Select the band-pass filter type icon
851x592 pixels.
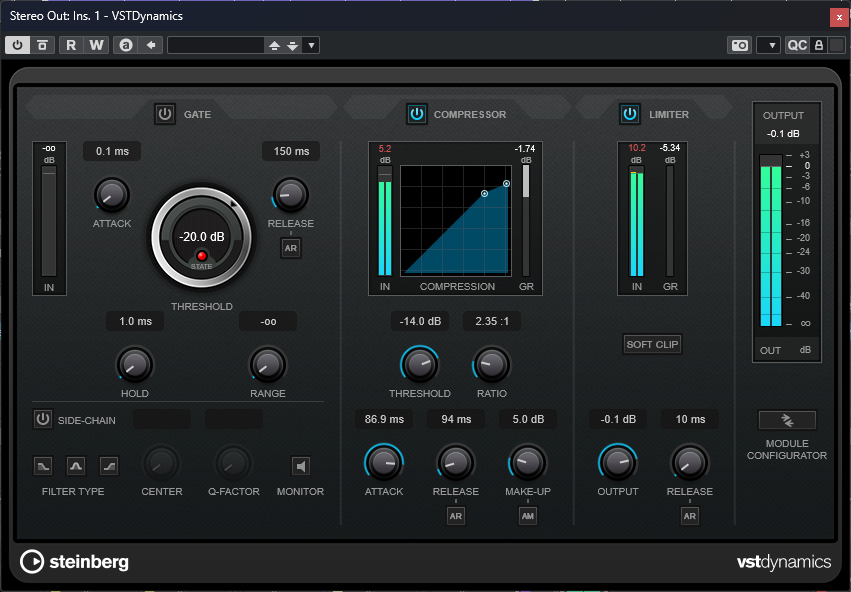click(x=76, y=466)
